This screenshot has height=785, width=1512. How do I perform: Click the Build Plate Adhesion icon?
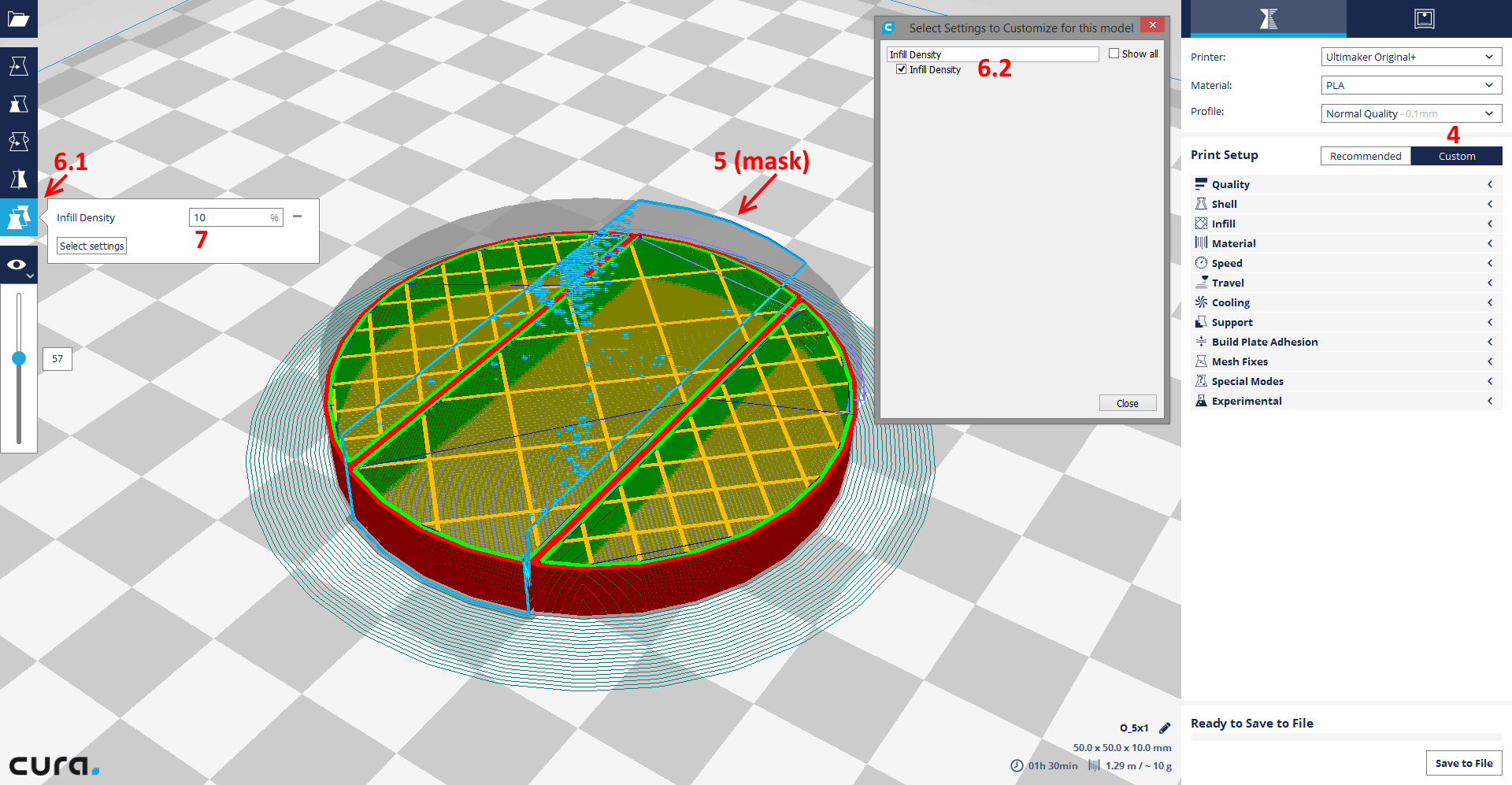coord(1201,342)
